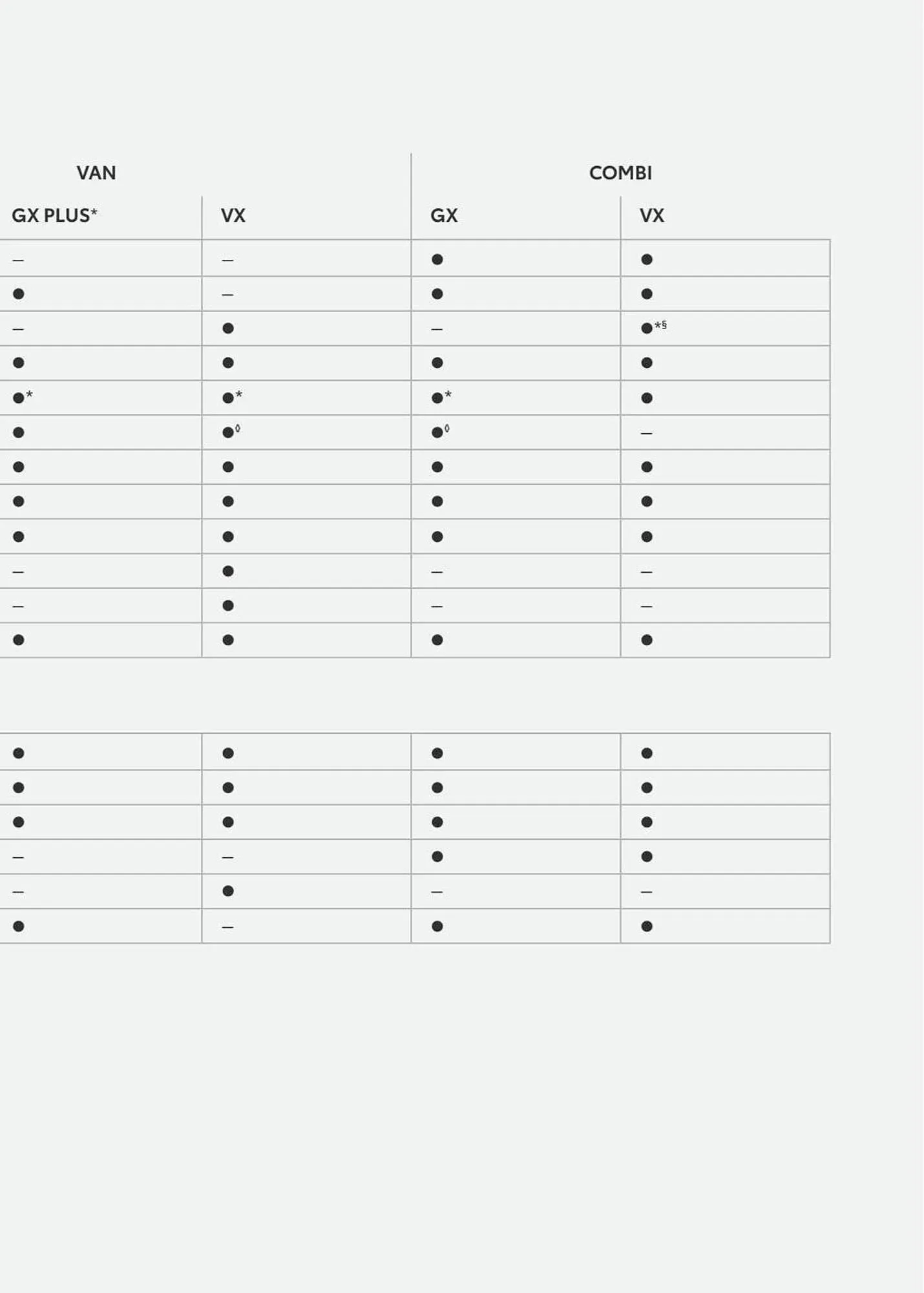Select the VX header under VAN

pos(233,215)
